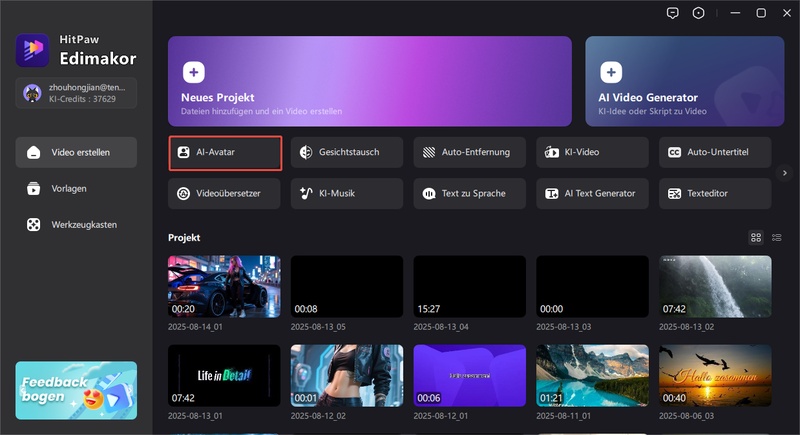Open the circular settings icon in title bar
The height and width of the screenshot is (435, 800).
click(698, 13)
